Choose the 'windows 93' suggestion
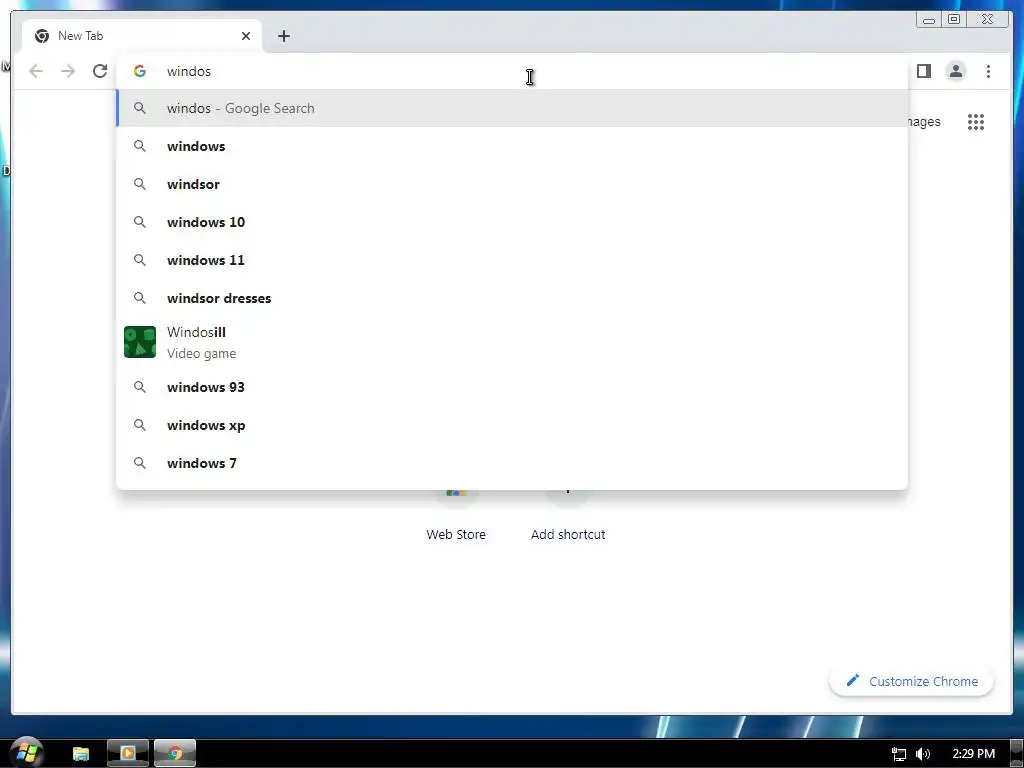1024x768 pixels. click(x=512, y=387)
